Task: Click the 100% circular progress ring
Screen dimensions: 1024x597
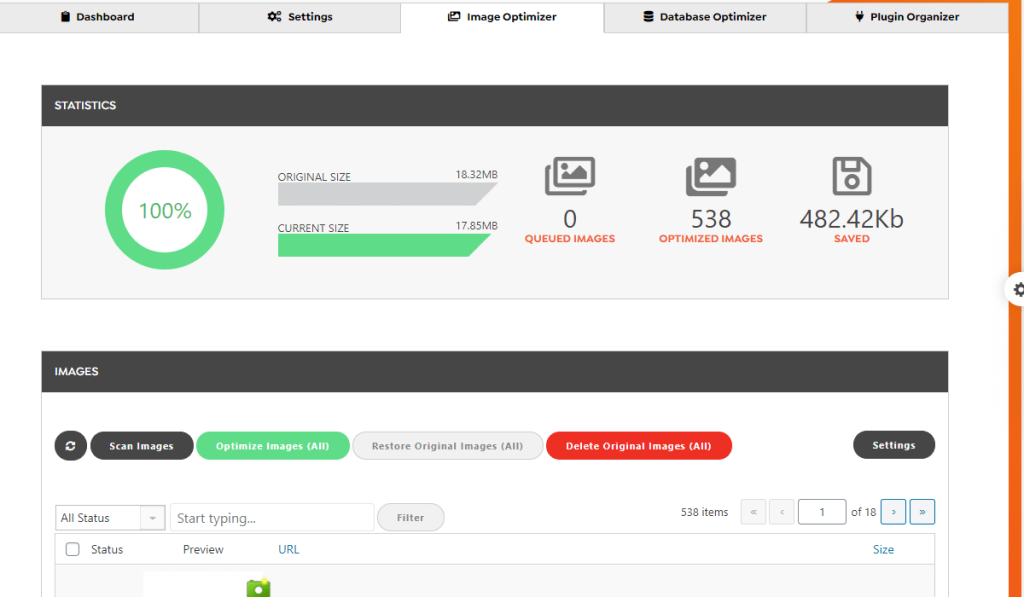Action: pyautogui.click(x=165, y=210)
